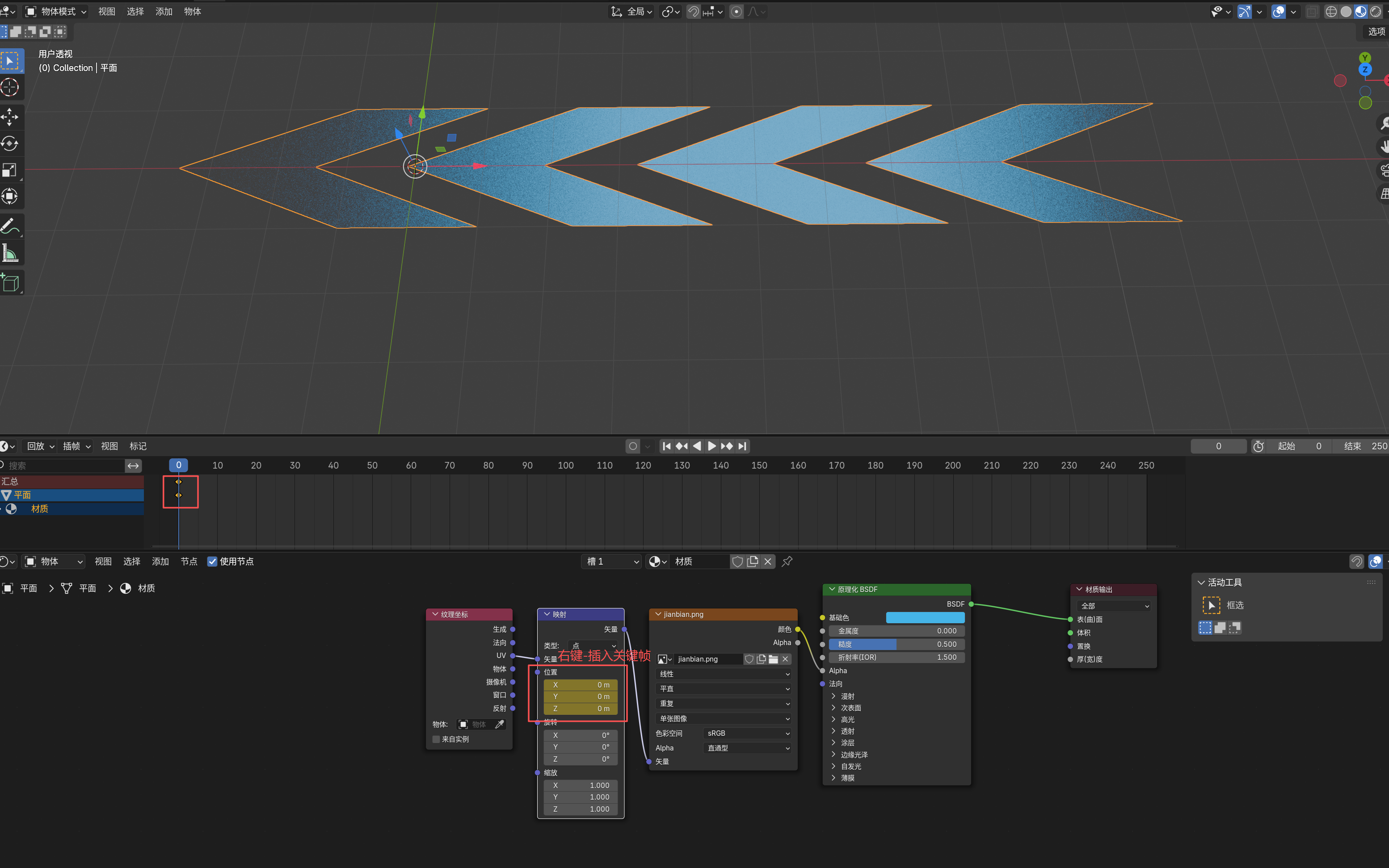The height and width of the screenshot is (868, 1389).
Task: Click the Add Cube tool
Action: tap(10, 283)
